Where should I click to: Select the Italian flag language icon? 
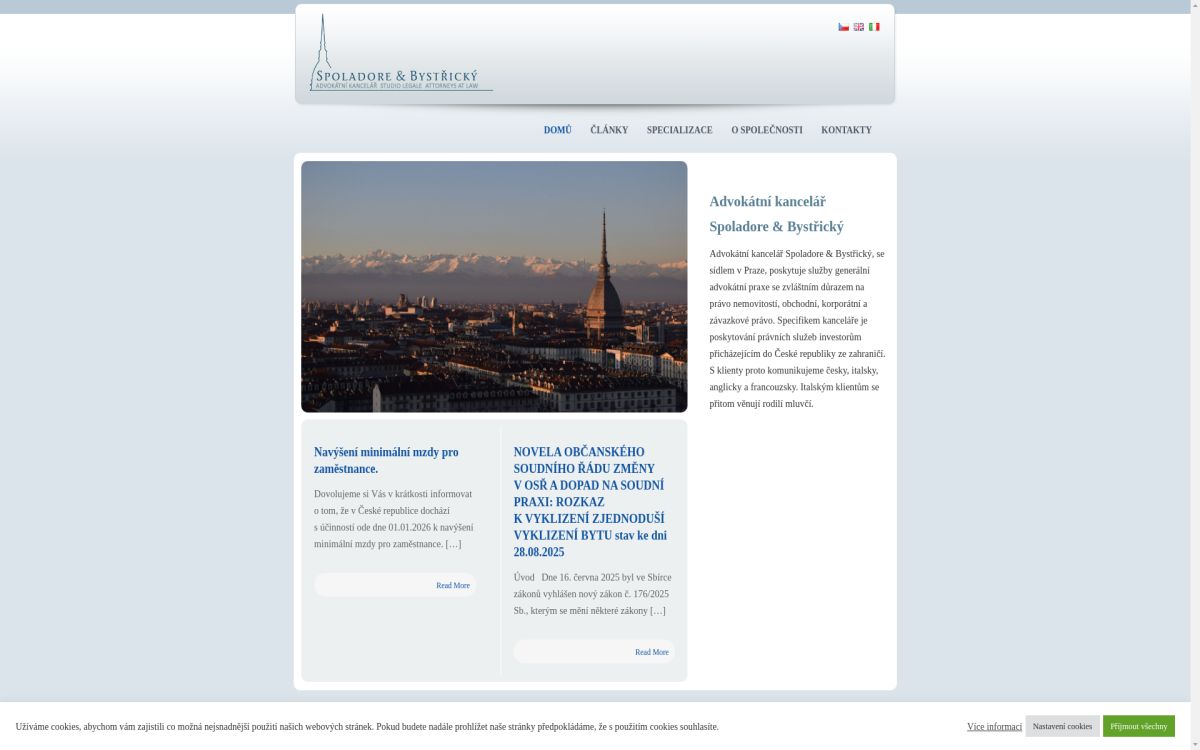[x=874, y=27]
